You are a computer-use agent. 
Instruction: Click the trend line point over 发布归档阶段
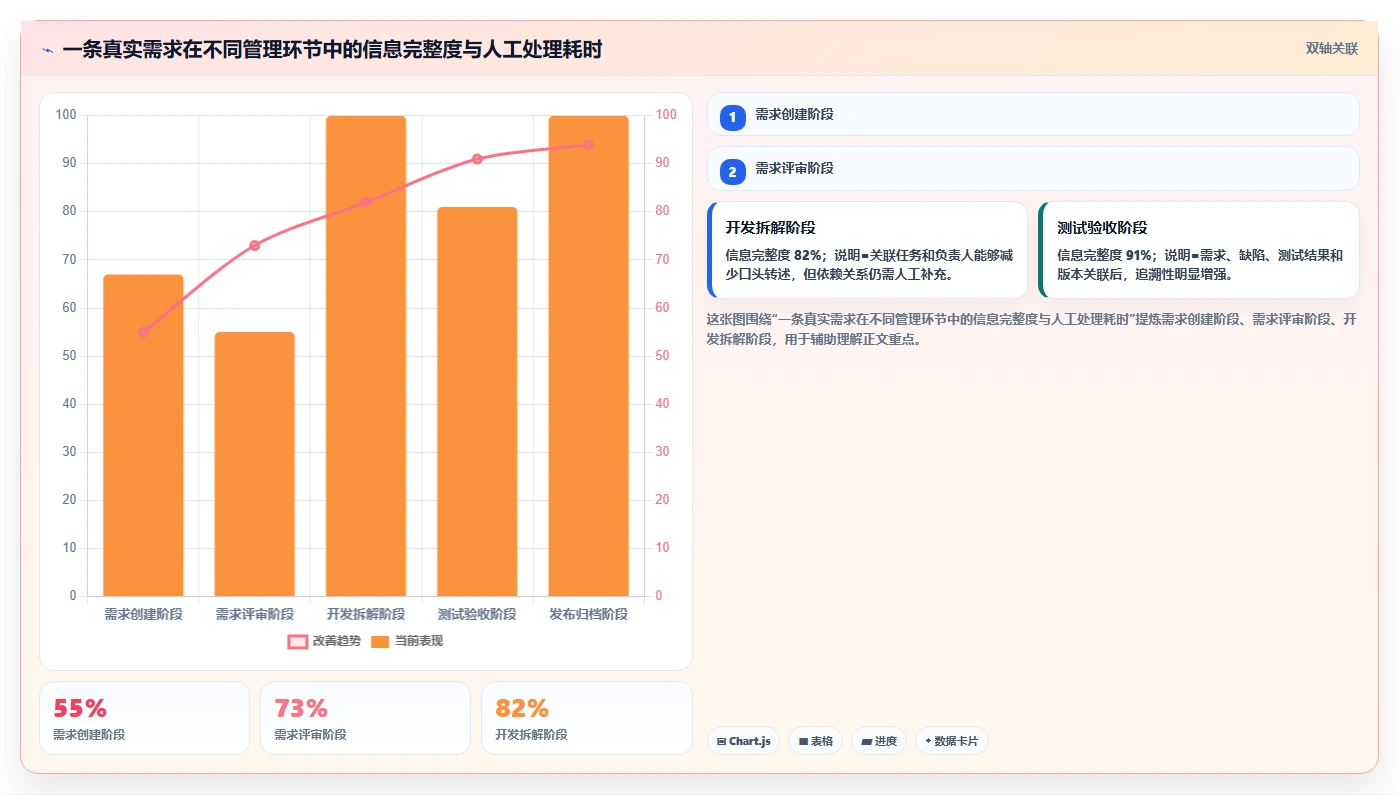point(589,144)
